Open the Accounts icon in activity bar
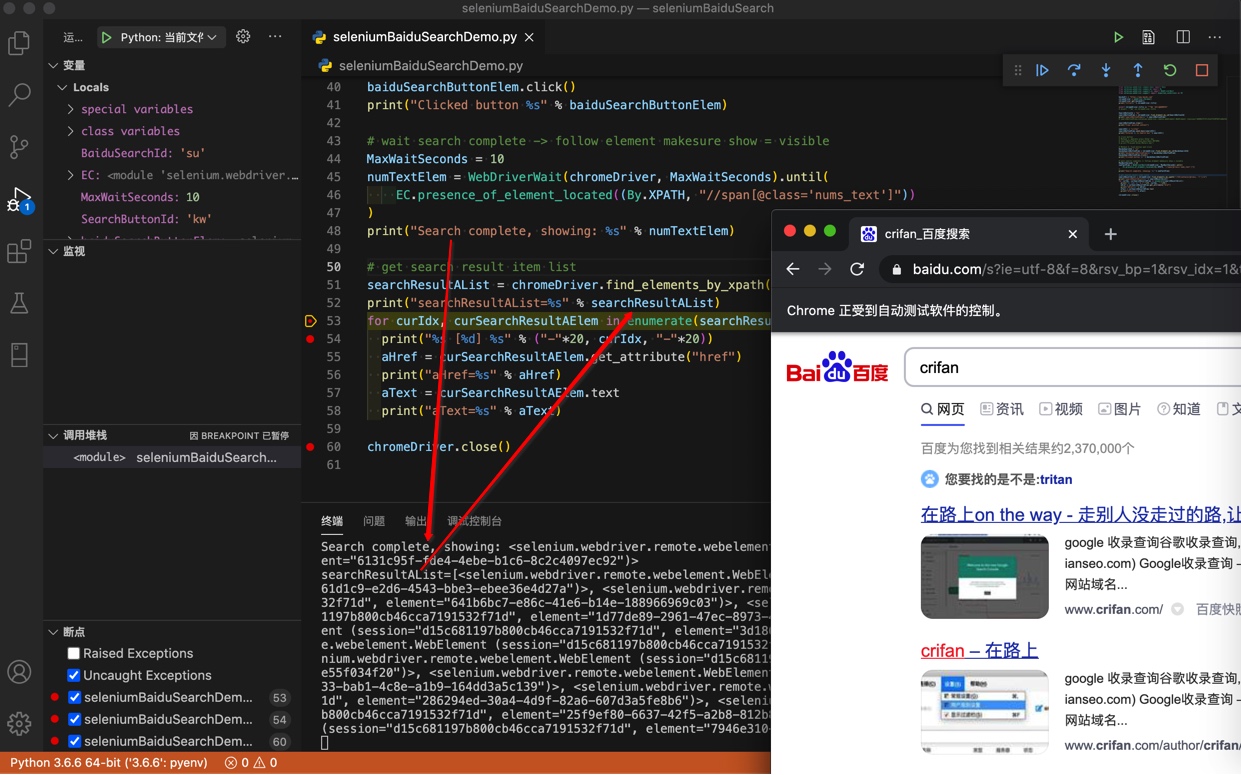This screenshot has height=775, width=1241. pos(19,672)
